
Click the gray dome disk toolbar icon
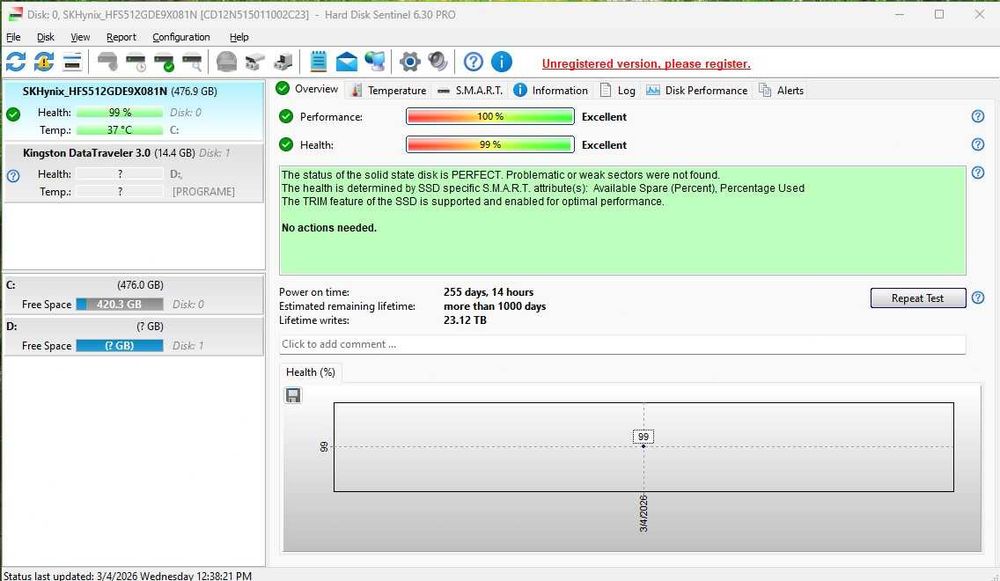point(226,62)
